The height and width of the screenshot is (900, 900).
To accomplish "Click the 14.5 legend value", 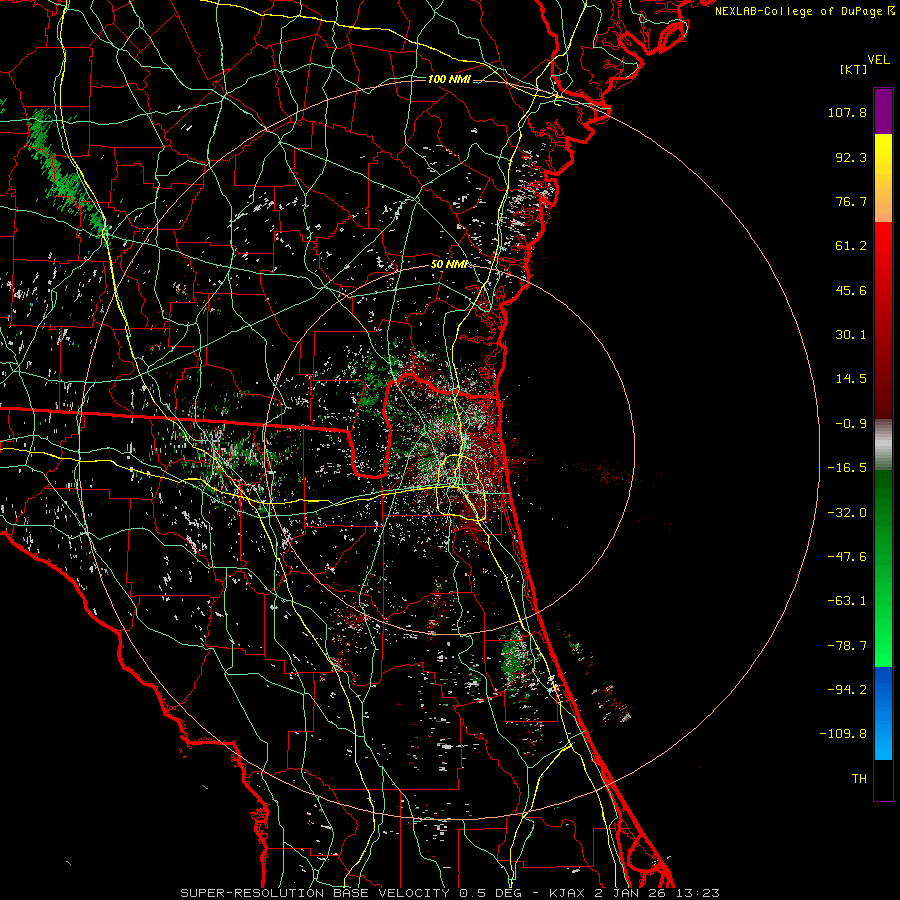I will (851, 379).
